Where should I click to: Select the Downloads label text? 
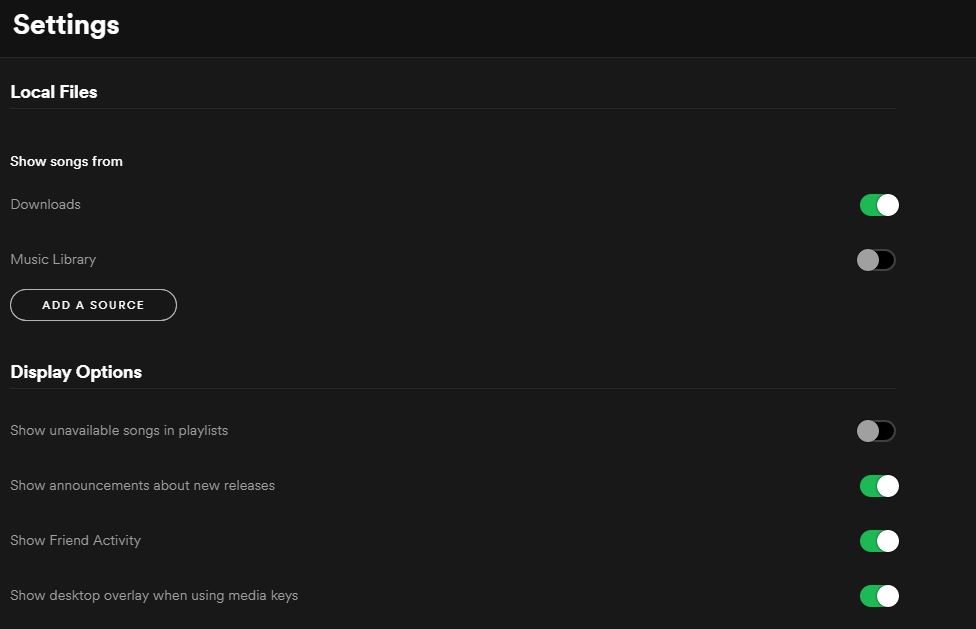pos(45,204)
